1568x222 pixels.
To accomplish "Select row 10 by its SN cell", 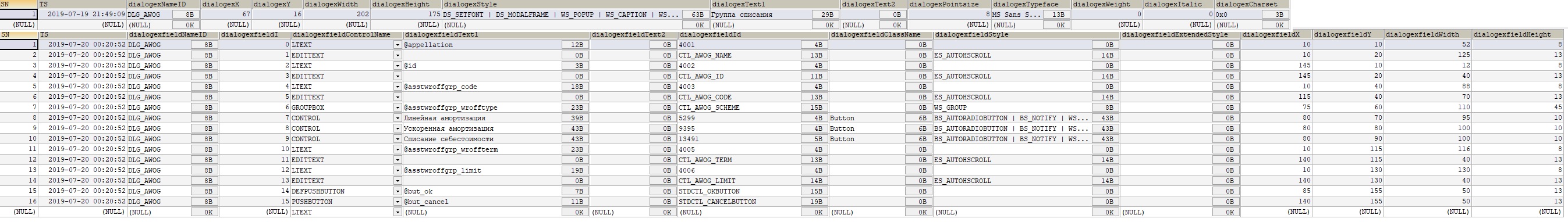I will pyautogui.click(x=19, y=139).
